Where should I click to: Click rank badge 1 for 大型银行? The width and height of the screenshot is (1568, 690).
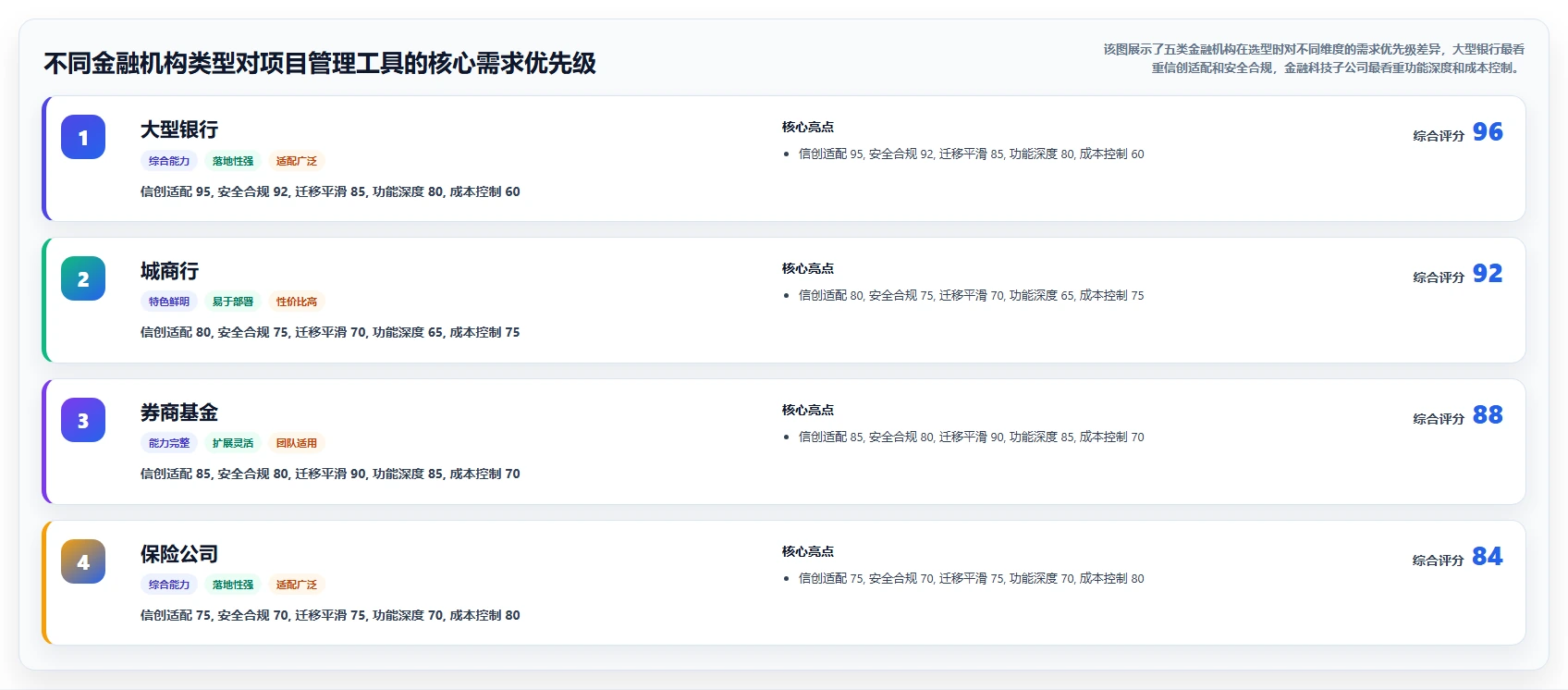pos(83,138)
